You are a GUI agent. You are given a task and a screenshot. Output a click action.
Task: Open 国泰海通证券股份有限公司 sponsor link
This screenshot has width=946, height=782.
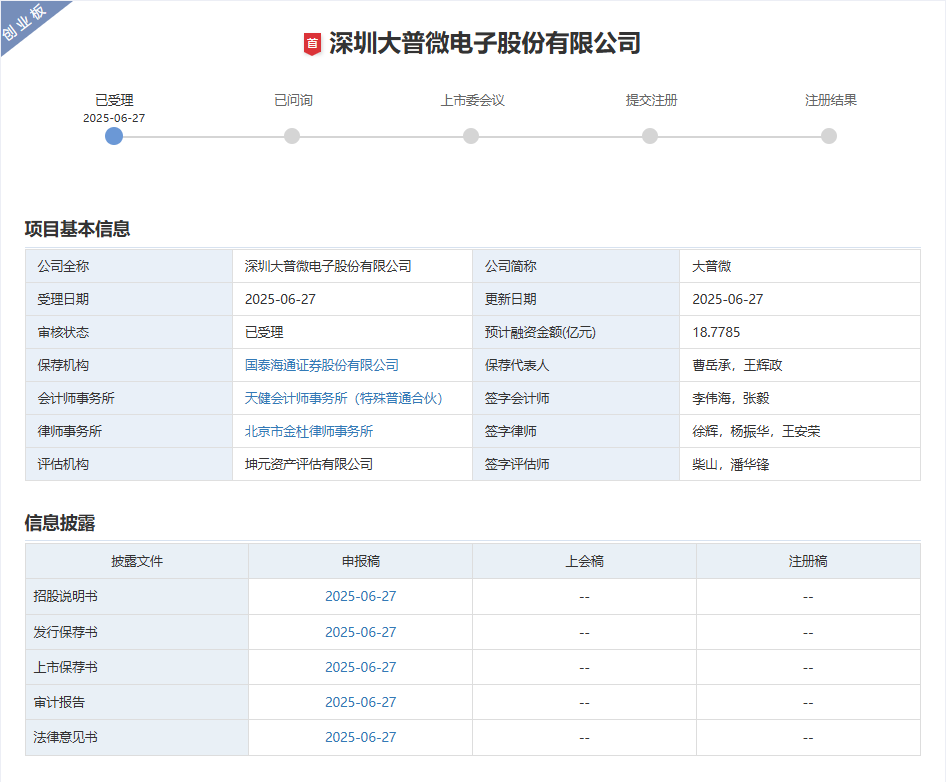pyautogui.click(x=322, y=365)
